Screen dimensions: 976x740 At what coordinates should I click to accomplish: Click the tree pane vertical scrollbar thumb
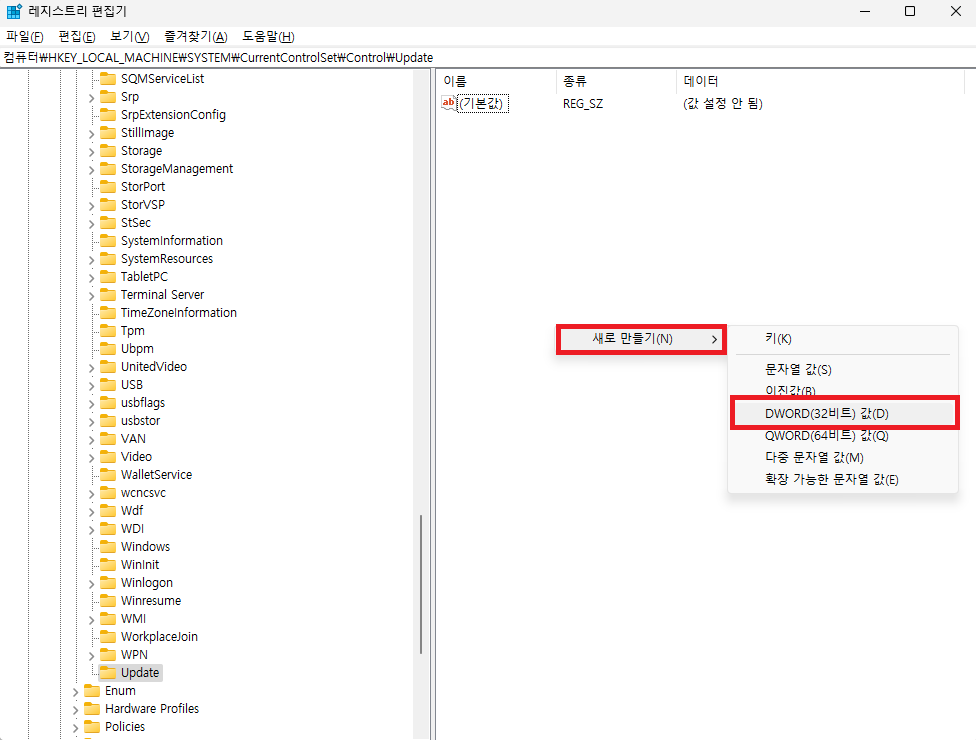pos(421,584)
